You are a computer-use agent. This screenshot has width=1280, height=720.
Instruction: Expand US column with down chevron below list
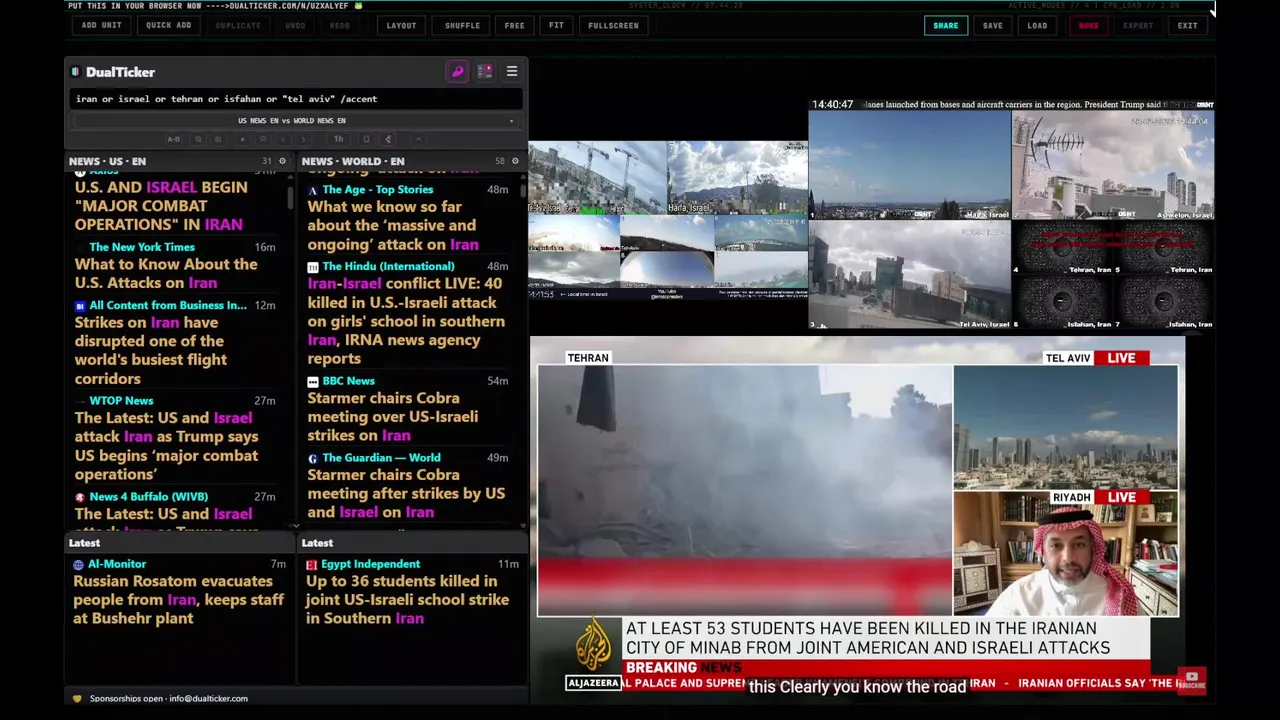[x=295, y=526]
